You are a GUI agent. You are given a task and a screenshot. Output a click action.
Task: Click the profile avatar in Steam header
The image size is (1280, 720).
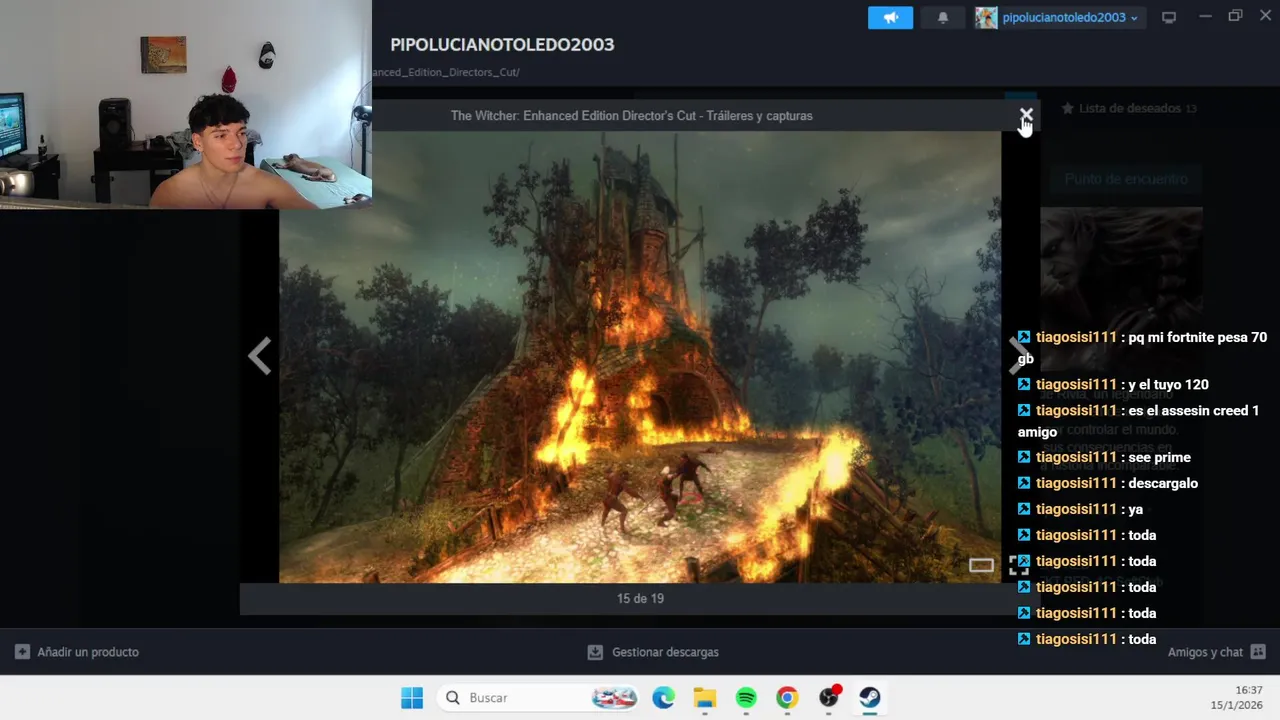(x=986, y=17)
